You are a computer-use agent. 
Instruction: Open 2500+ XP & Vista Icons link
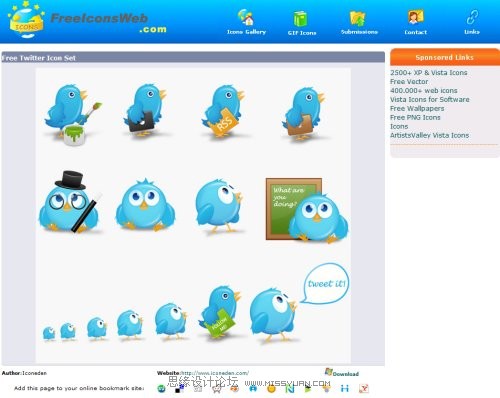tap(429, 73)
